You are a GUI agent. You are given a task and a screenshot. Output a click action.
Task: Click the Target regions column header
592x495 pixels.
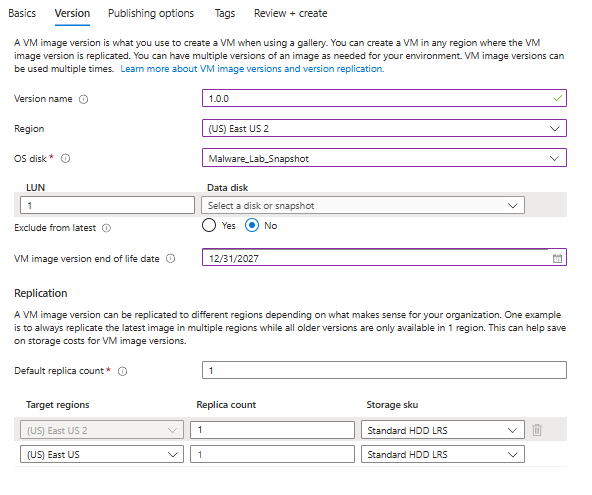click(58, 405)
